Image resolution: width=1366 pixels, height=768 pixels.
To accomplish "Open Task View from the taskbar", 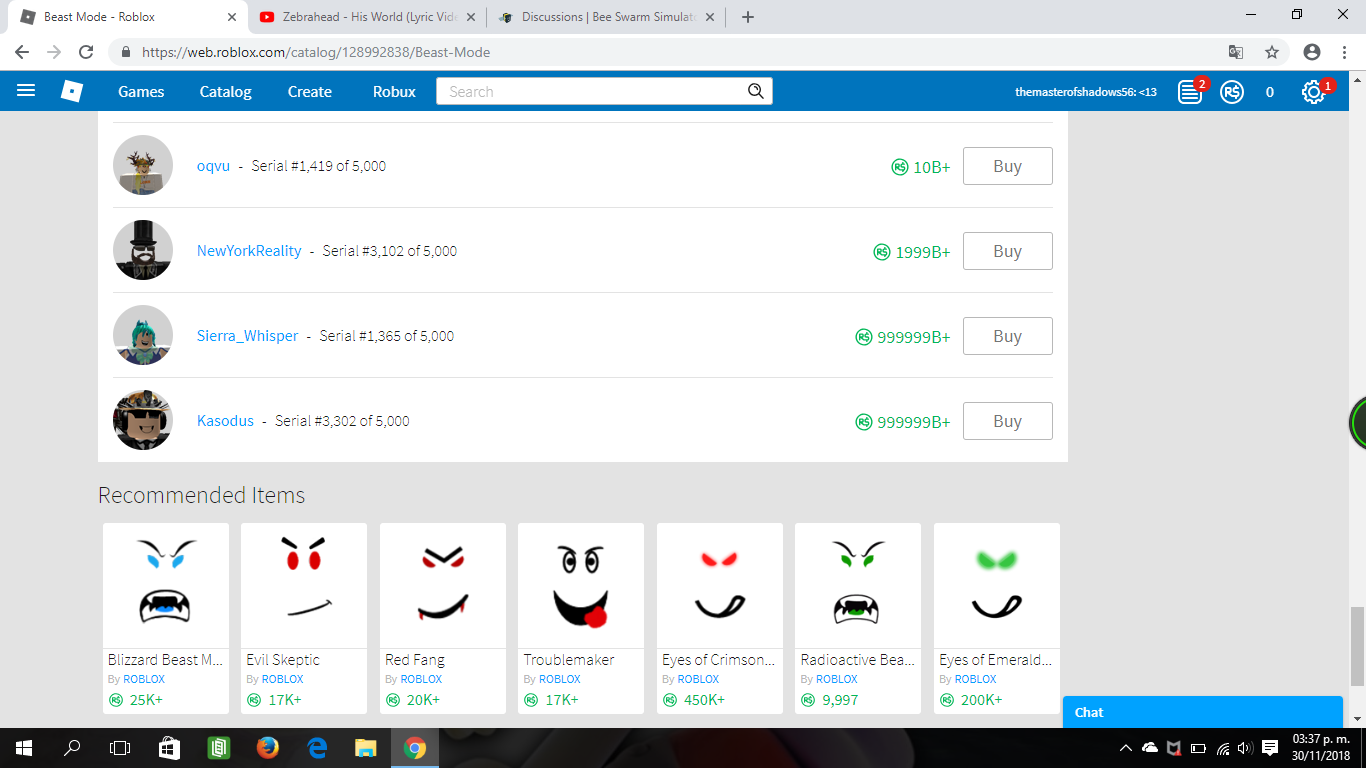I will pos(120,748).
